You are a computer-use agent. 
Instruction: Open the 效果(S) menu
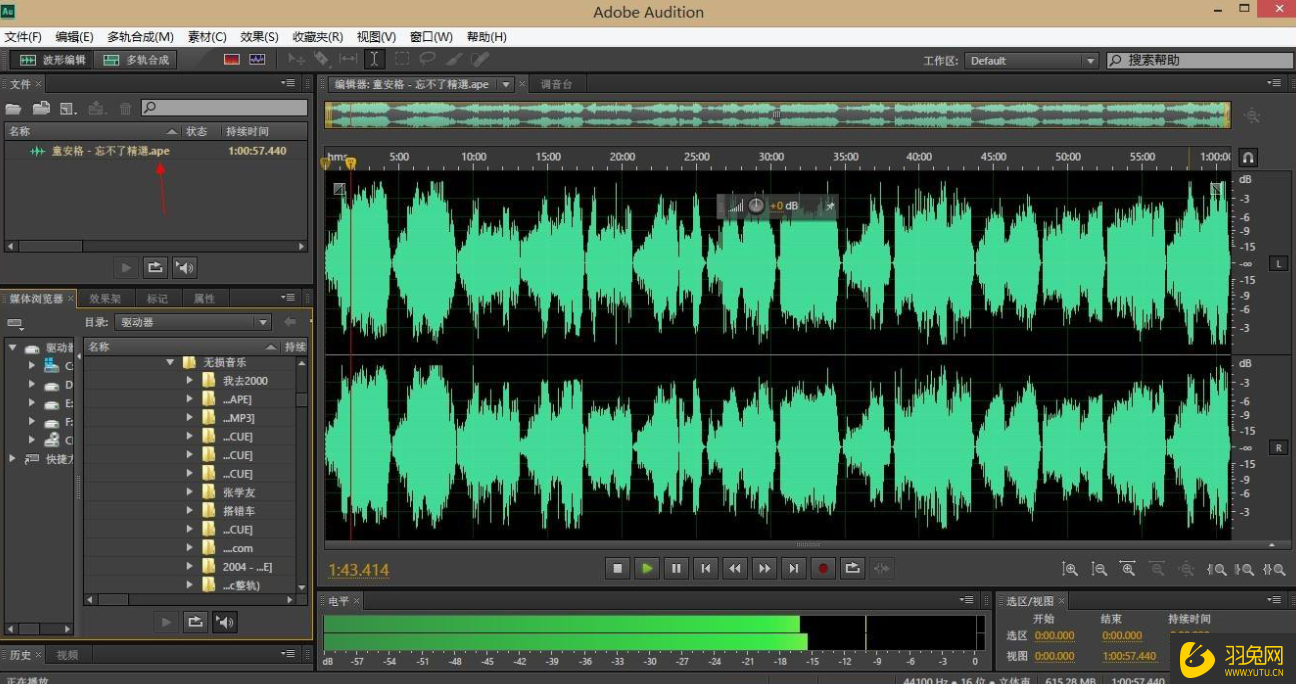tap(259, 37)
